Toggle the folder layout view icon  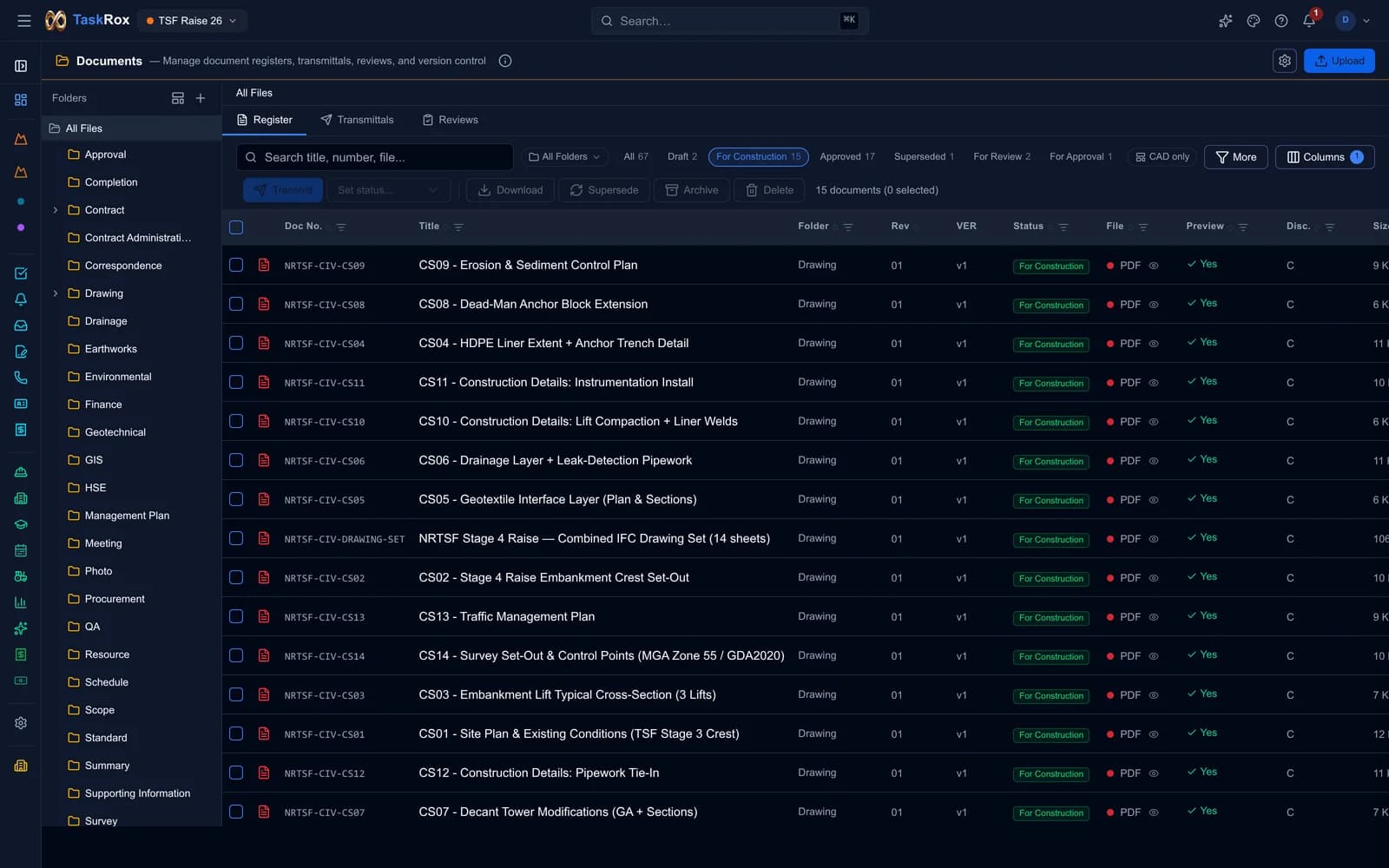(178, 98)
